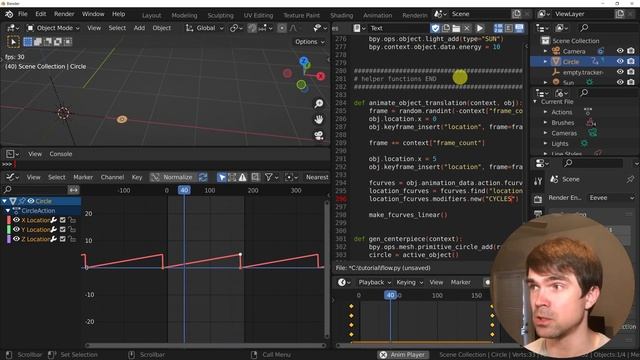Toggle the snapping magnet icon
The width and height of the screenshot is (640, 360).
252,28
